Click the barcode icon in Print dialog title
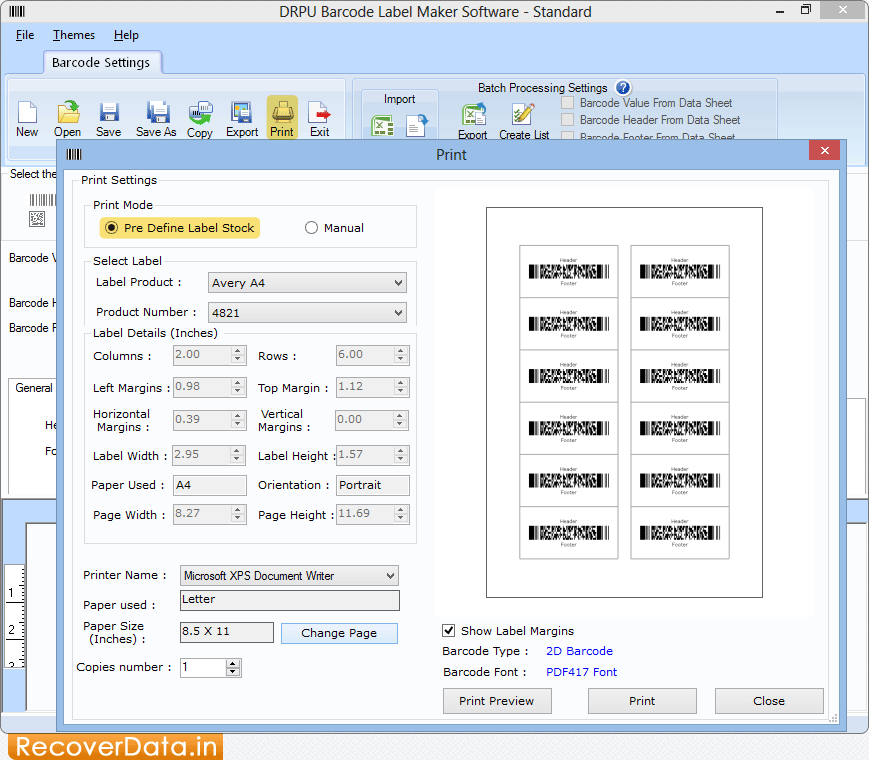 tap(74, 154)
